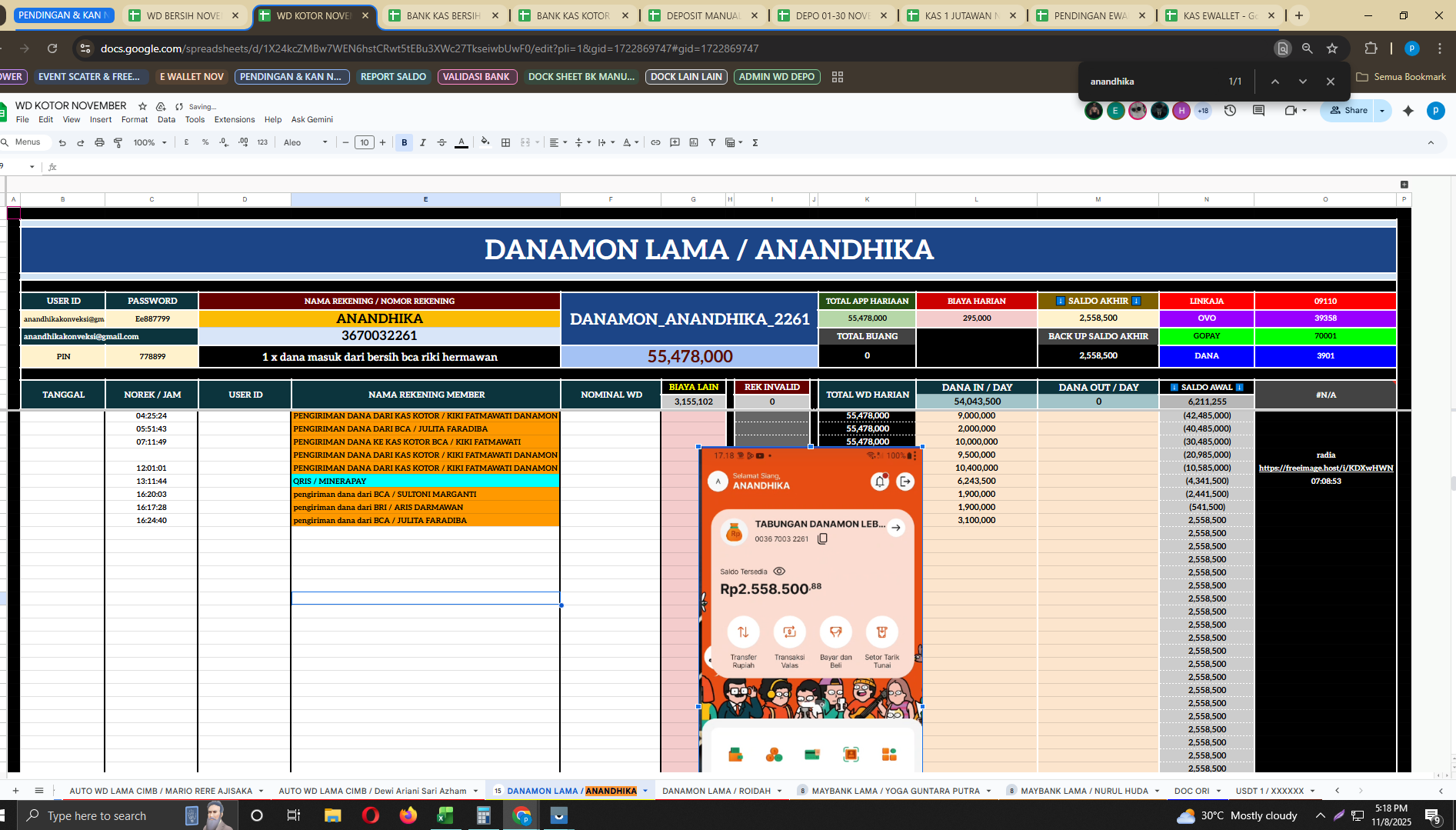
Task: Activate the paint format tool
Action: click(118, 142)
